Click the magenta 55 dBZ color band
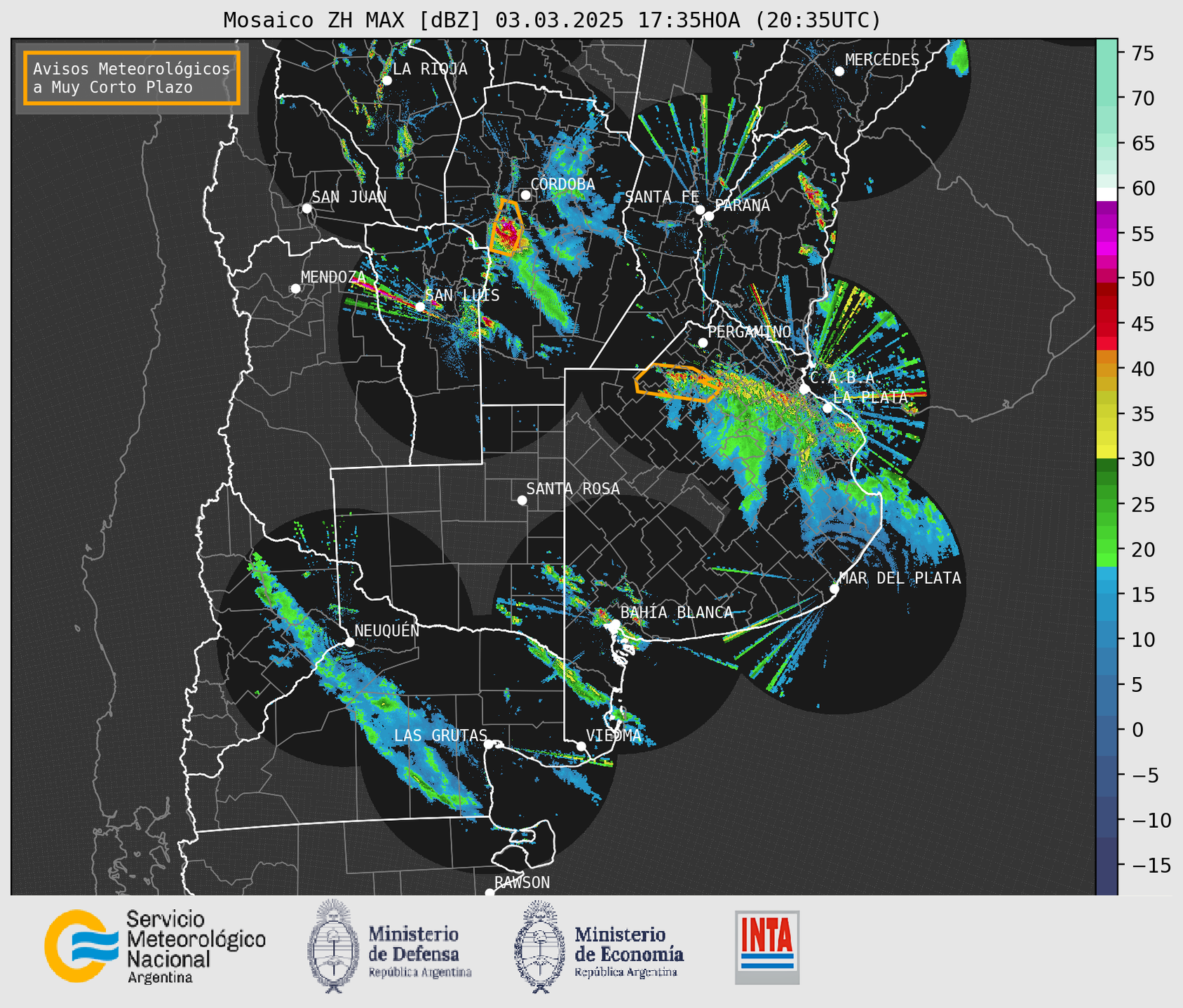This screenshot has width=1183, height=1008. click(1107, 235)
